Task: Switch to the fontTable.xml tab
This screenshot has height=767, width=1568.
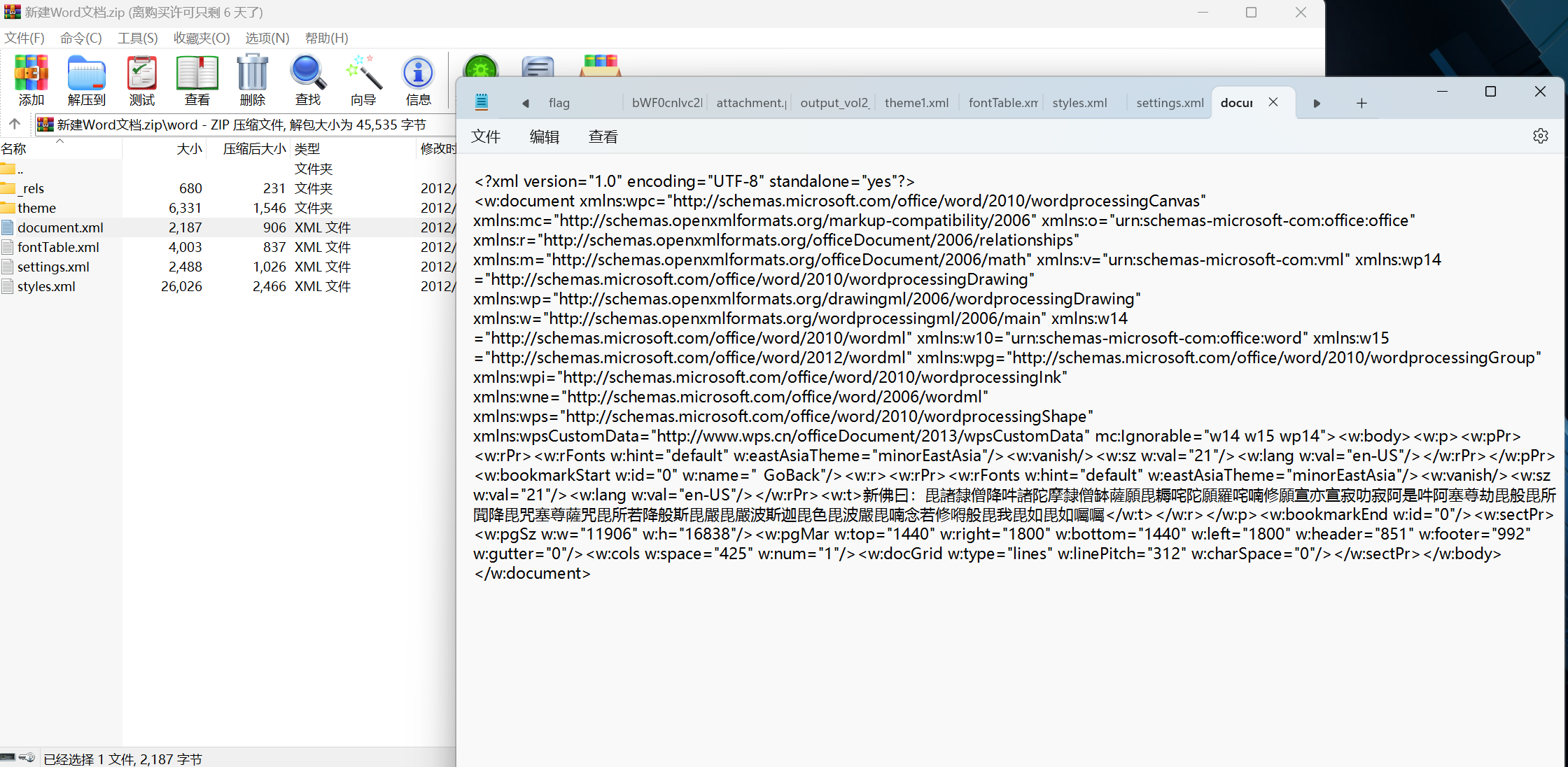Action: [1002, 103]
